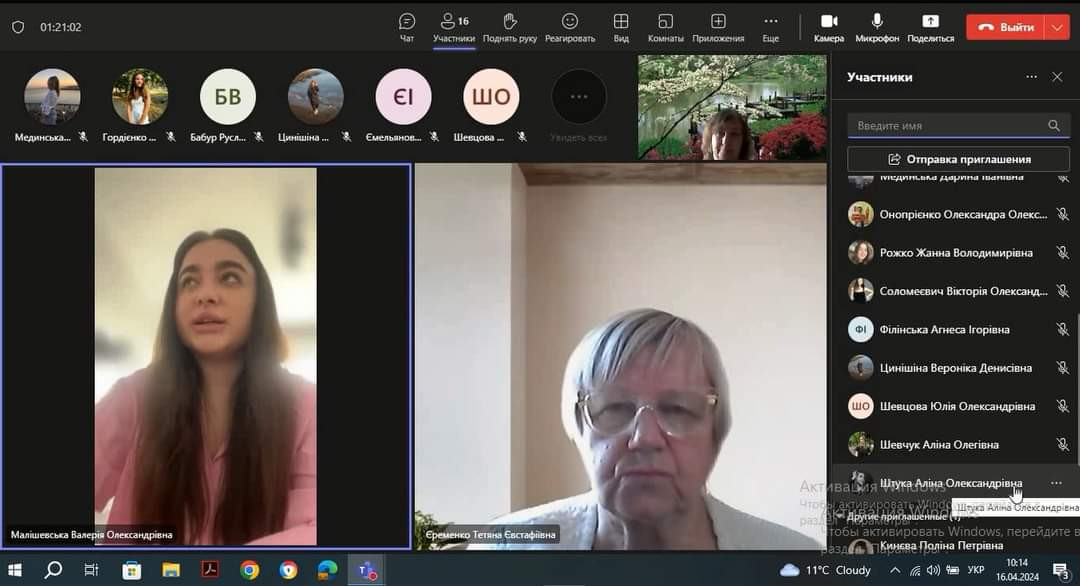Image resolution: width=1080 pixels, height=586 pixels.
Task: Click Шевцова Юлія's muted mic icon in list
Action: click(1062, 406)
